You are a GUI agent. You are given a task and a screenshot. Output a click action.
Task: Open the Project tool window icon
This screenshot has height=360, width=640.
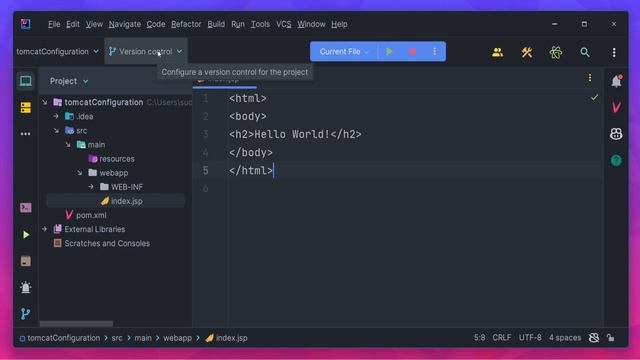click(x=26, y=81)
